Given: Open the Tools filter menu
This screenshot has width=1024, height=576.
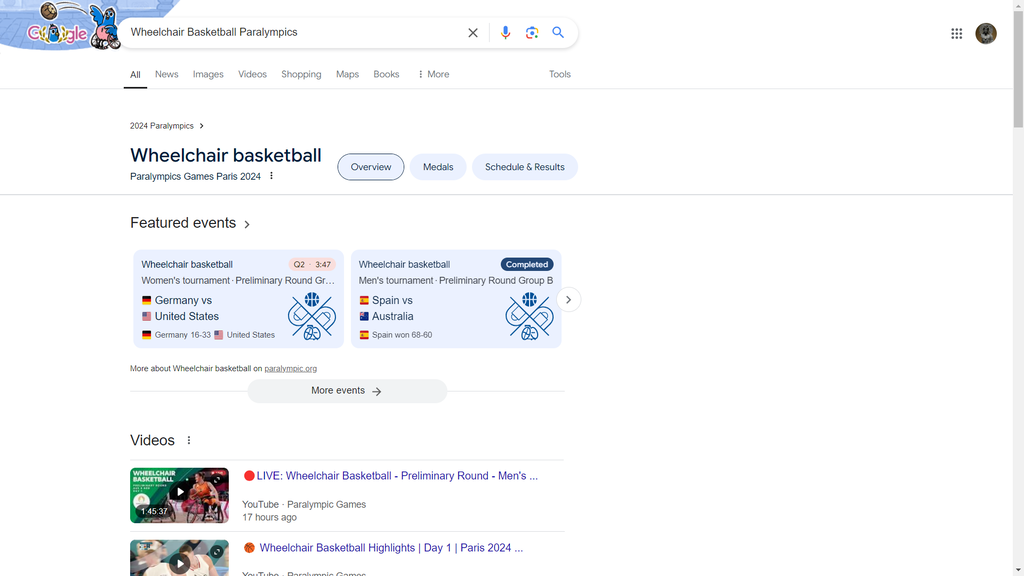Looking at the screenshot, I should click(560, 74).
